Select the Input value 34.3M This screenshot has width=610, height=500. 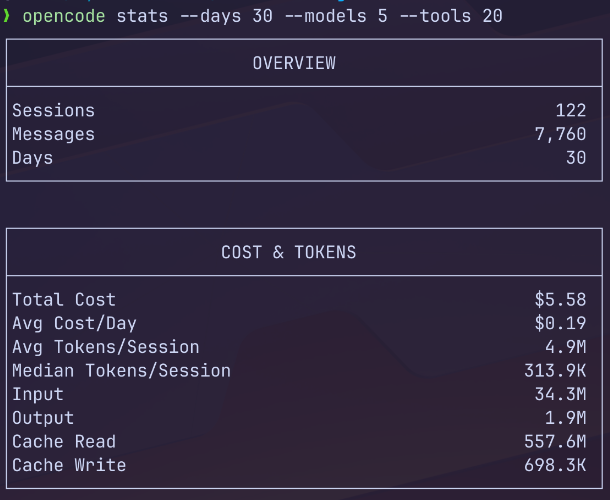pyautogui.click(x=561, y=395)
